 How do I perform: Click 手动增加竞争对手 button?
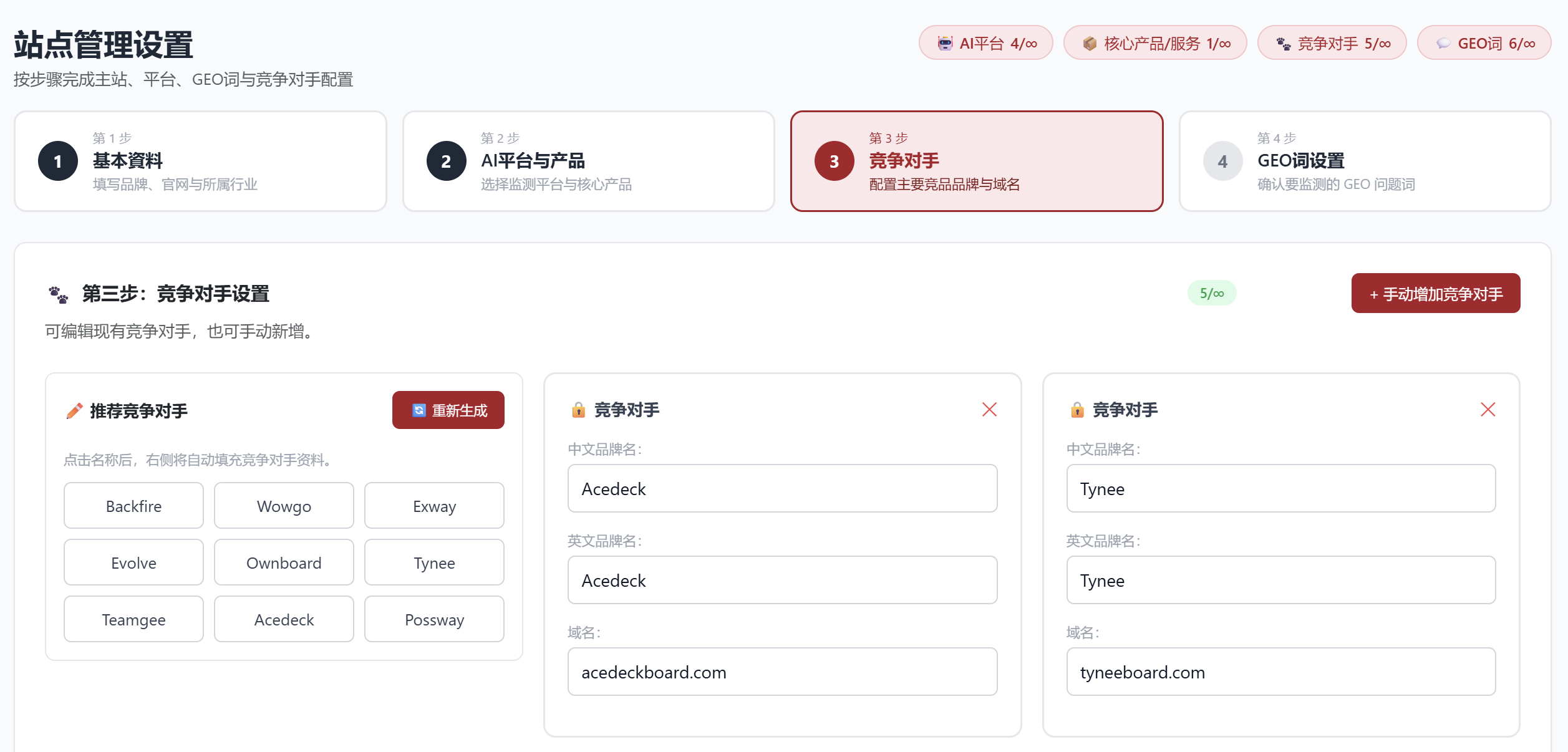pyautogui.click(x=1435, y=293)
